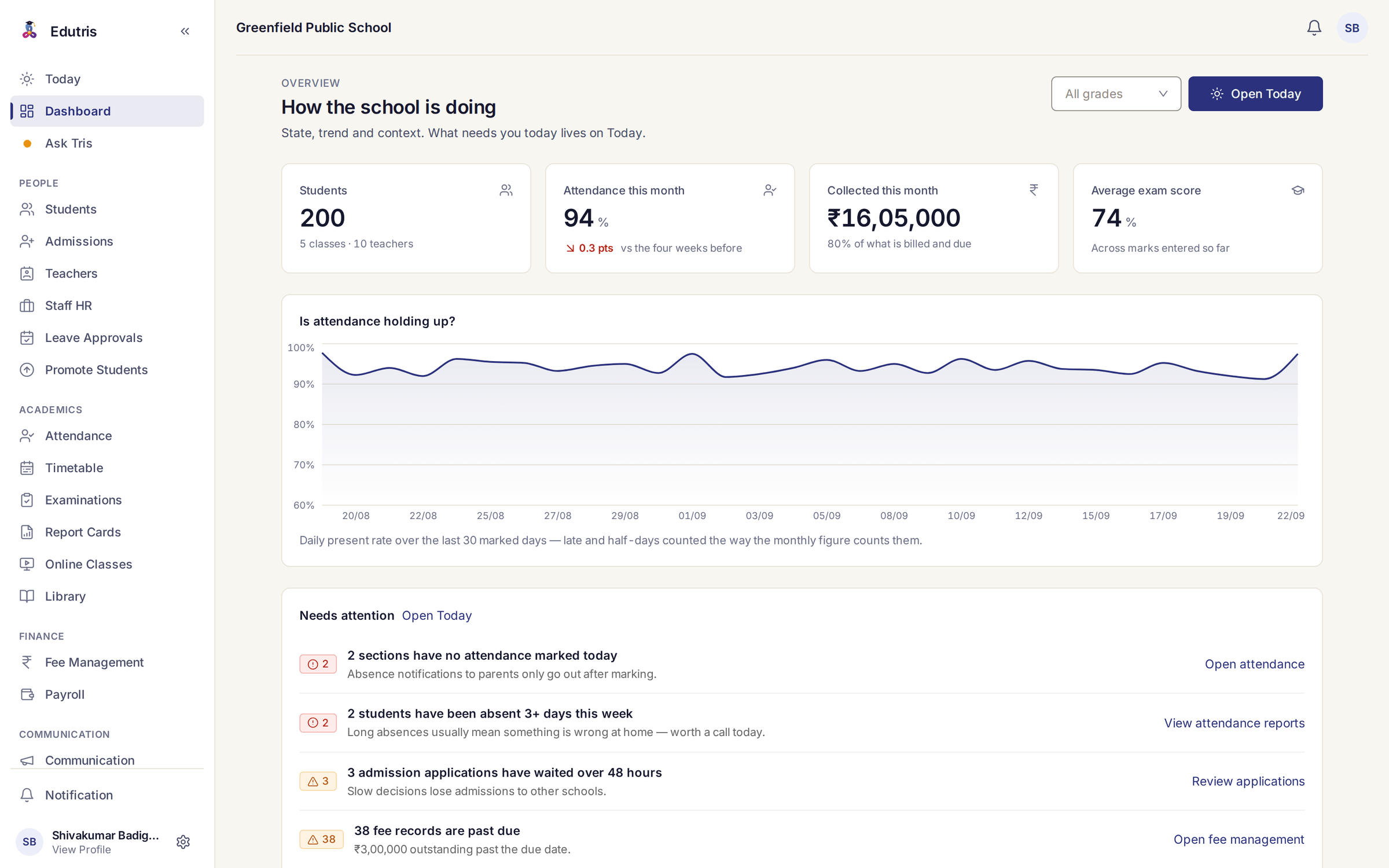This screenshot has height=868, width=1389.
Task: Click the Average exam score 74% card
Action: [1197, 218]
